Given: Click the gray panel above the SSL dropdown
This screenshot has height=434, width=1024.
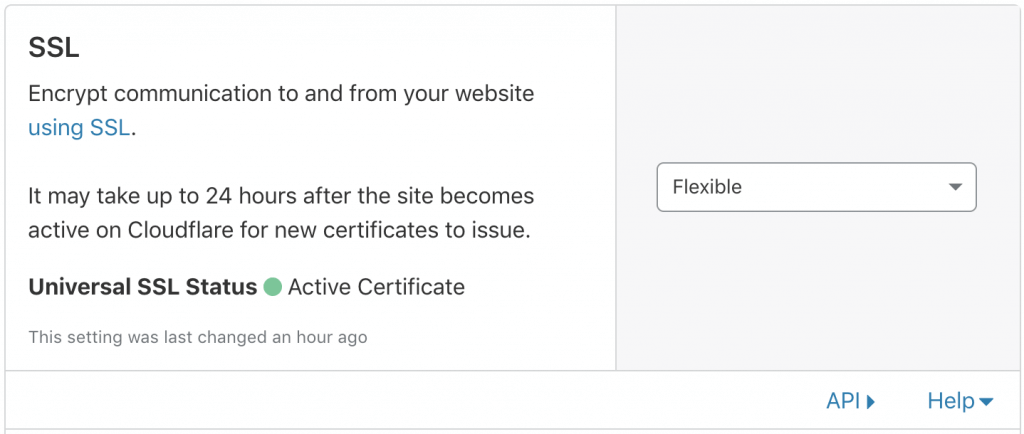Looking at the screenshot, I should [819, 85].
